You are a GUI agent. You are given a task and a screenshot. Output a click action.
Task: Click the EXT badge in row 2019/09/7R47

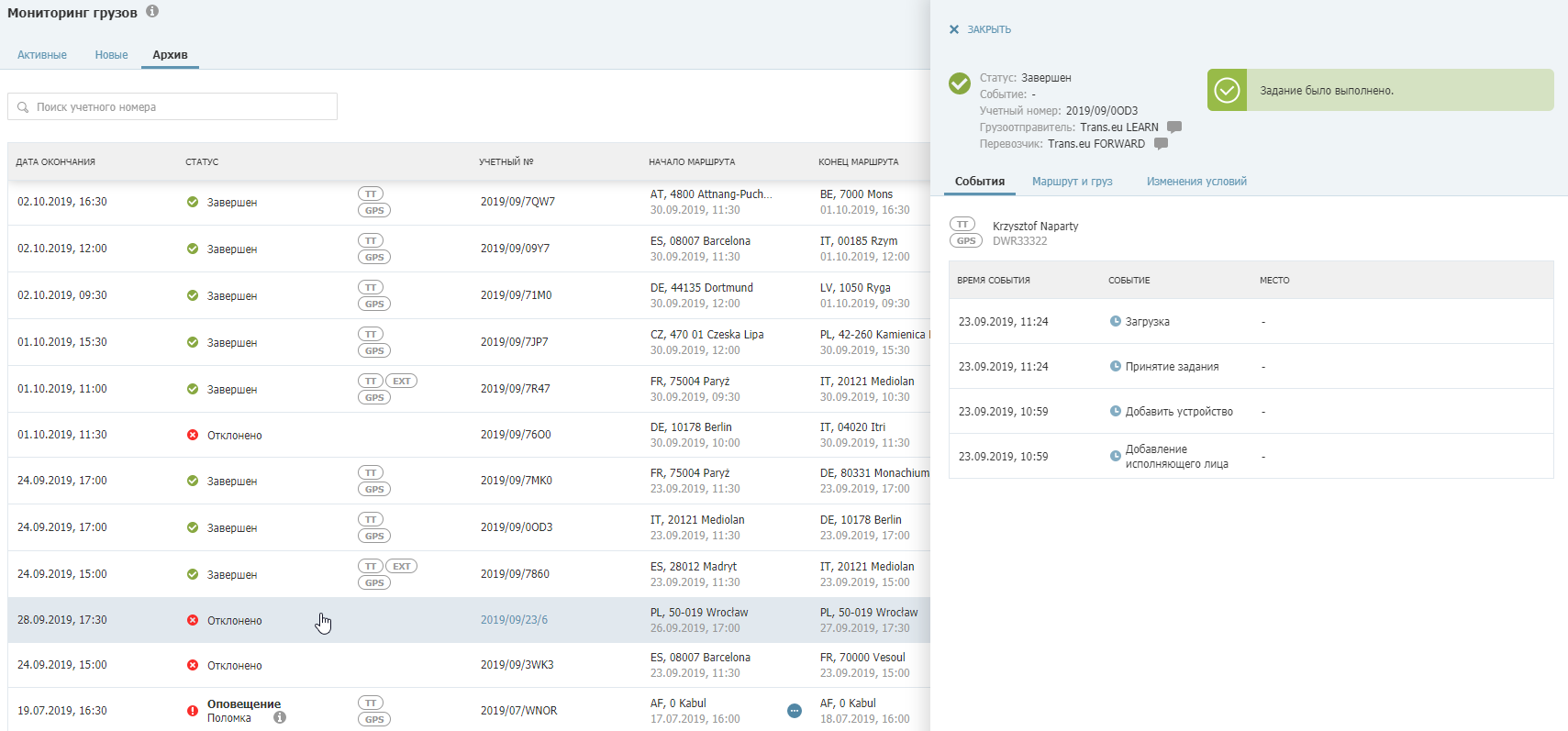(401, 381)
